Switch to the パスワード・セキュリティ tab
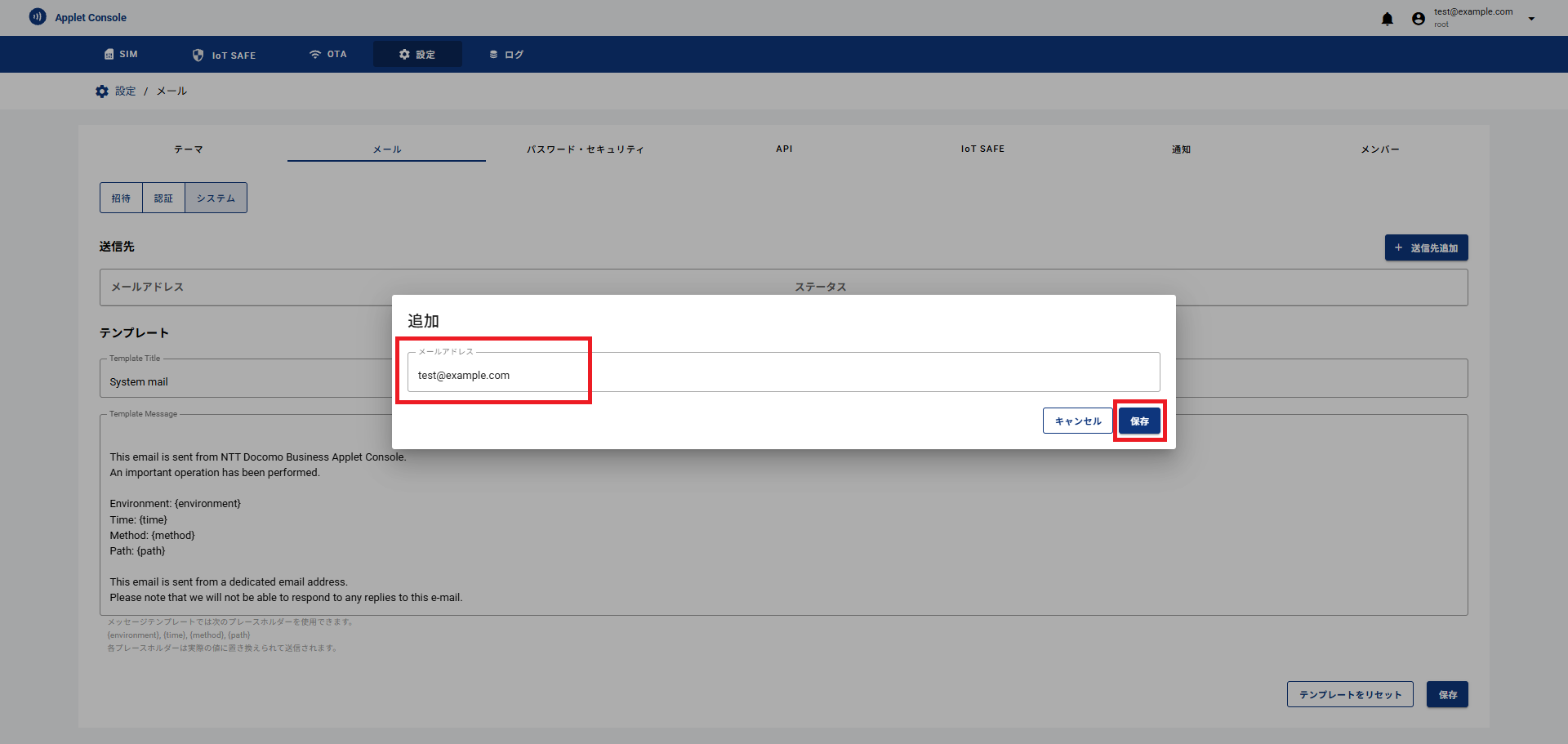This screenshot has height=744, width=1568. [x=586, y=149]
